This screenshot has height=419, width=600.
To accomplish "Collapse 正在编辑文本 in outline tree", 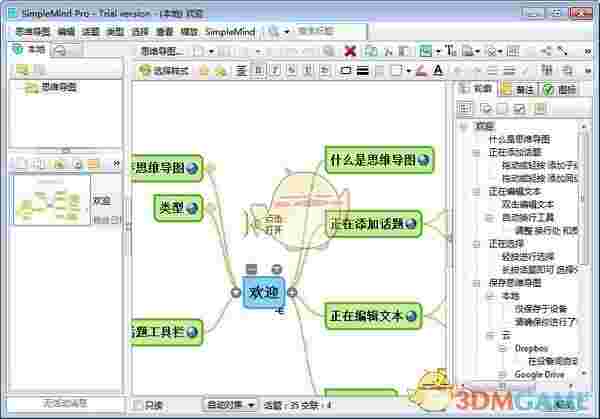I will (476, 191).
